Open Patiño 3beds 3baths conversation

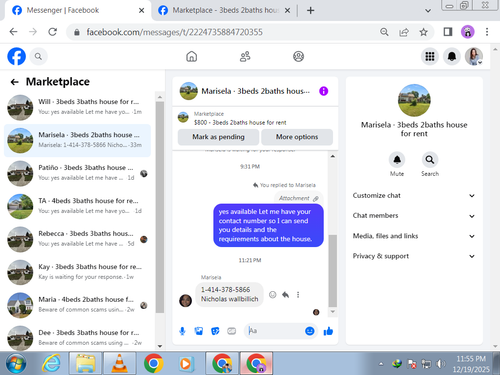tap(77, 173)
